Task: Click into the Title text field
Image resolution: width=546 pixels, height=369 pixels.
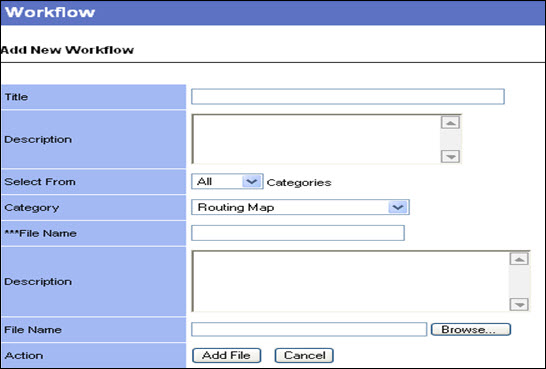Action: pyautogui.click(x=348, y=96)
